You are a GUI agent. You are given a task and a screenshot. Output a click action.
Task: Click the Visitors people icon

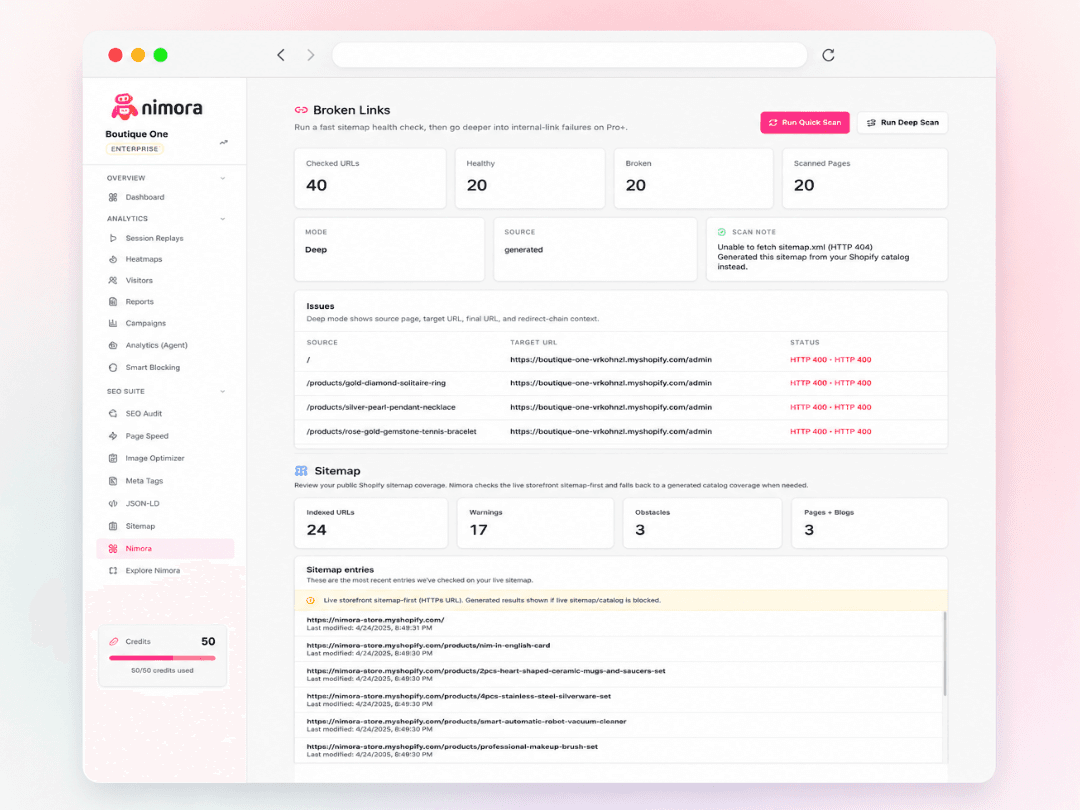tap(113, 280)
